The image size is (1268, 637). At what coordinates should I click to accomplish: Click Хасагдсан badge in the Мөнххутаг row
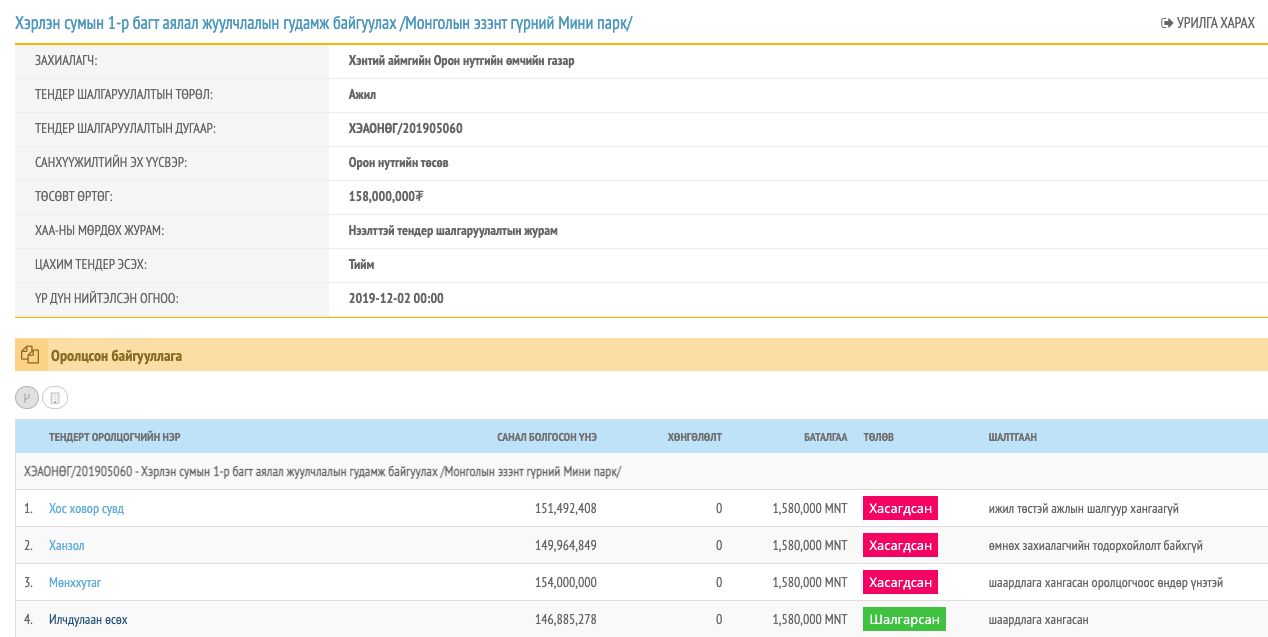point(900,583)
